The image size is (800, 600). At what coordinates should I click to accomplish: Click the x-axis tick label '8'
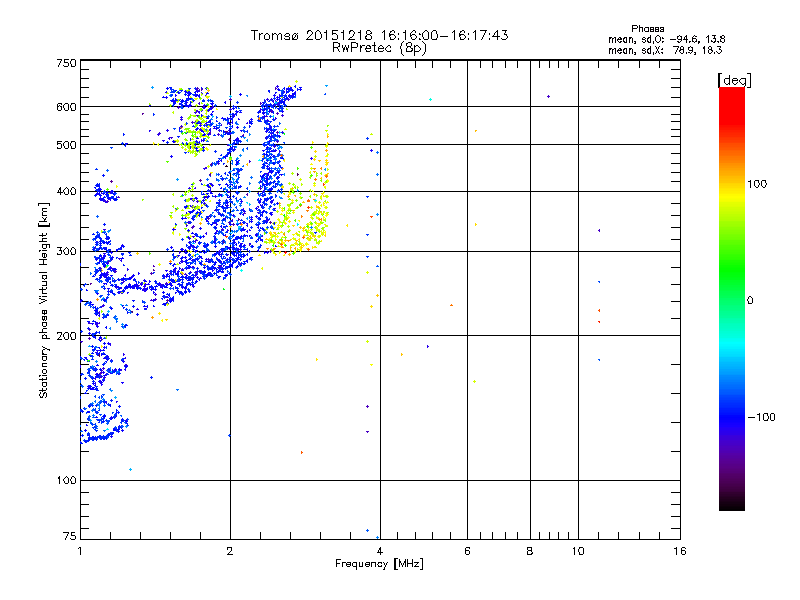[530, 551]
